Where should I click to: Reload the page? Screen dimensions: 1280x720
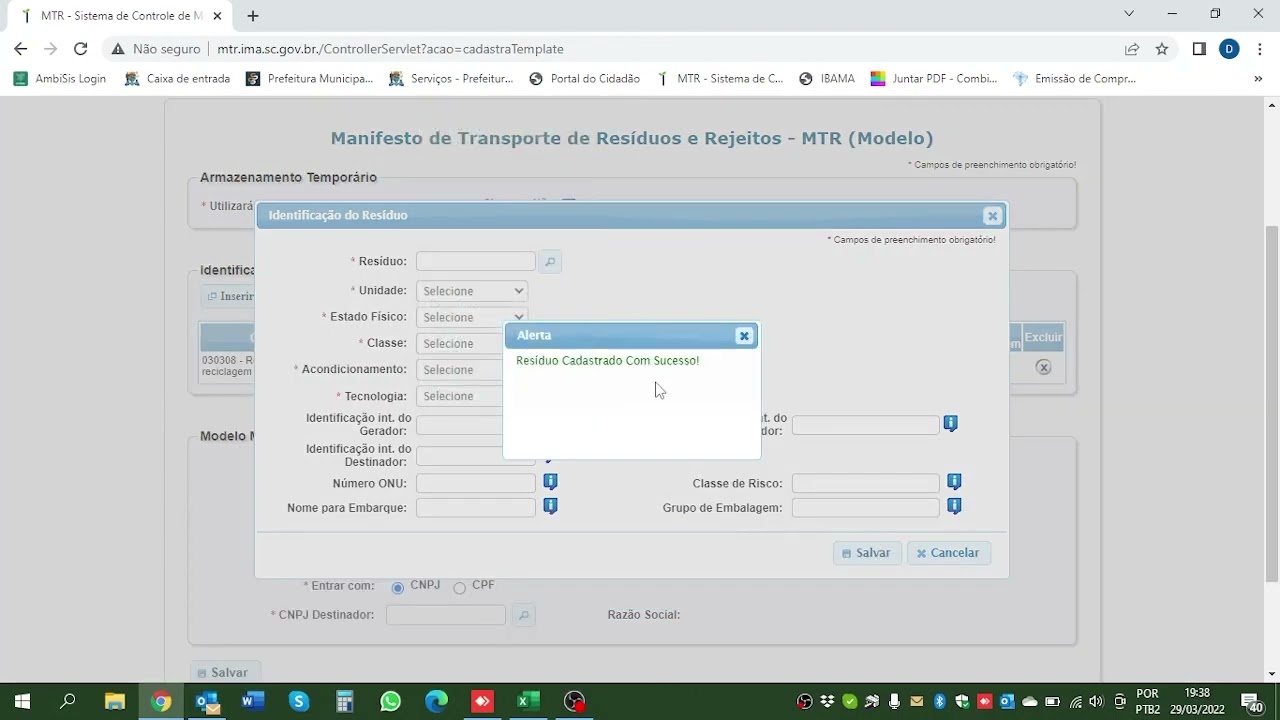[81, 49]
